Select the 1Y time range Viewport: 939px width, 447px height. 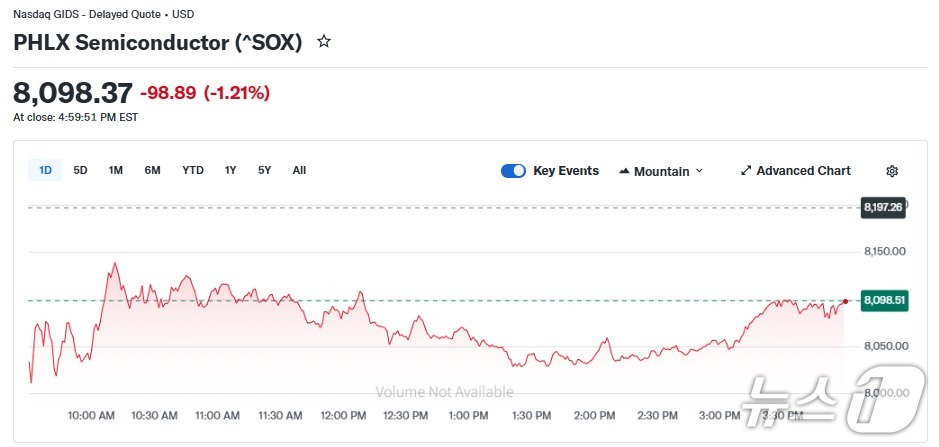(231, 170)
